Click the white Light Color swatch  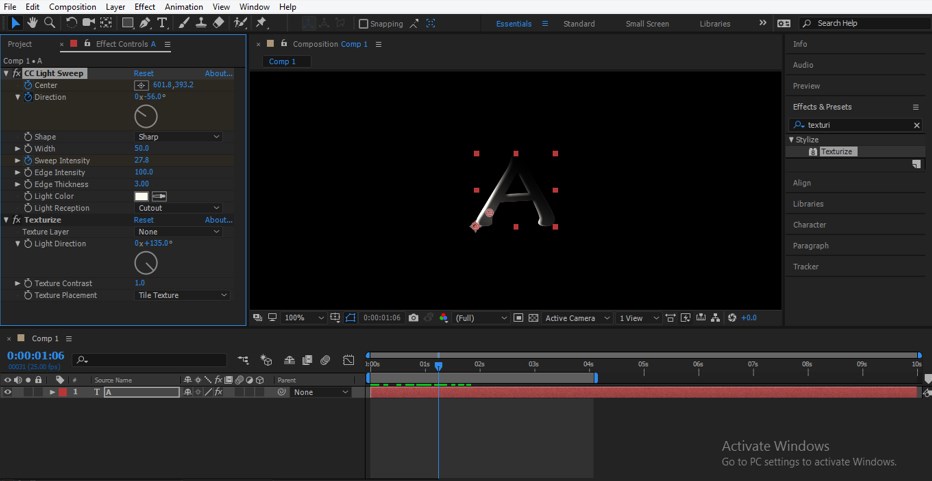point(142,196)
